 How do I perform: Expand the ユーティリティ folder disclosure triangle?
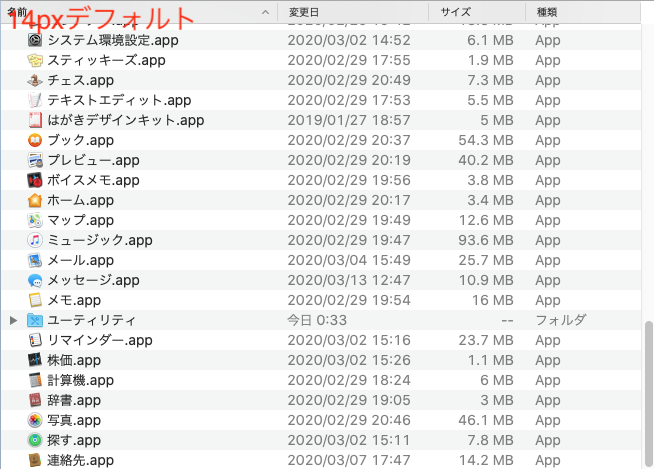pyautogui.click(x=13, y=320)
